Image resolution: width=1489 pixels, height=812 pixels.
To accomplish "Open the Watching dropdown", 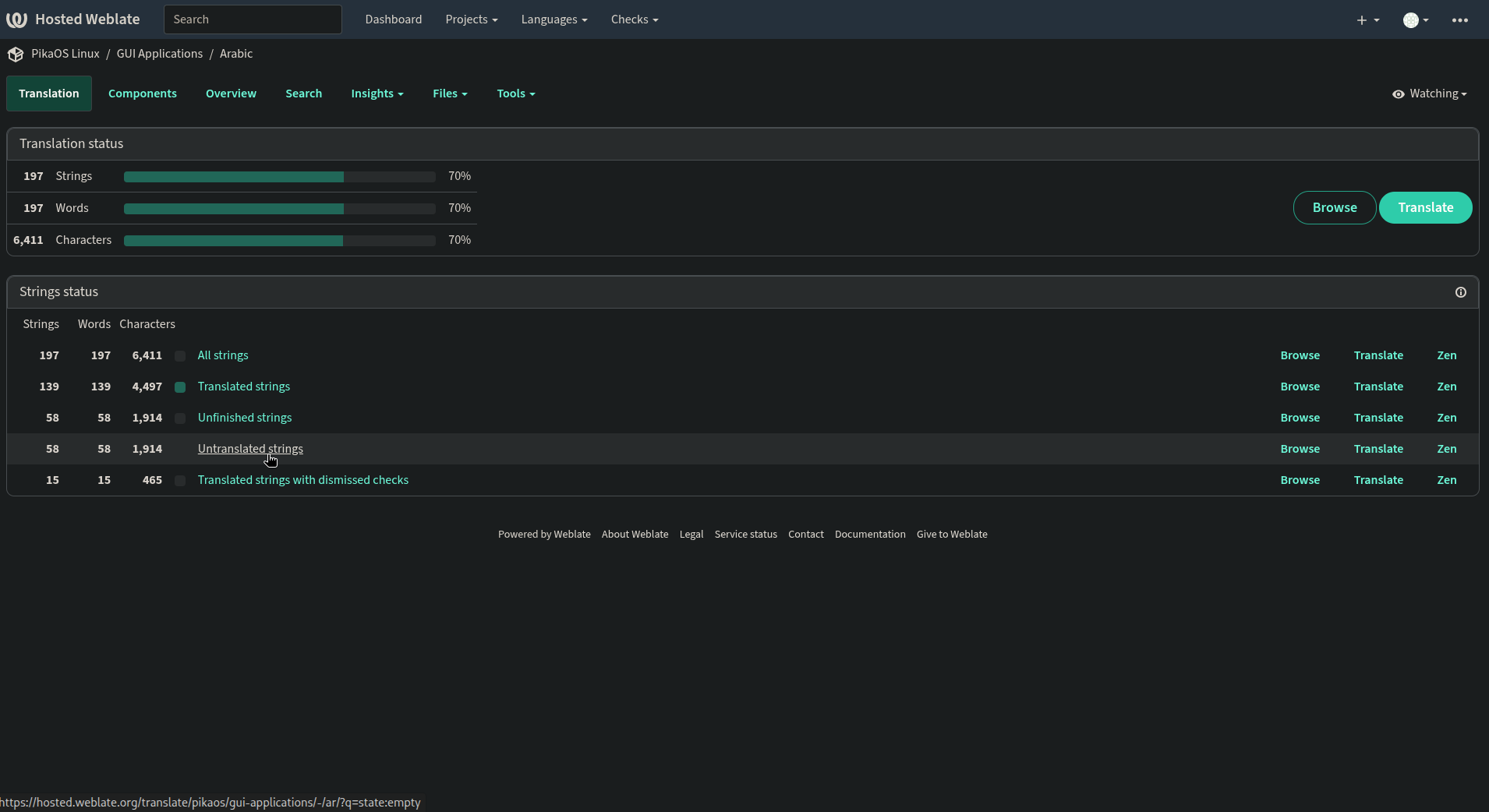I will pyautogui.click(x=1430, y=94).
